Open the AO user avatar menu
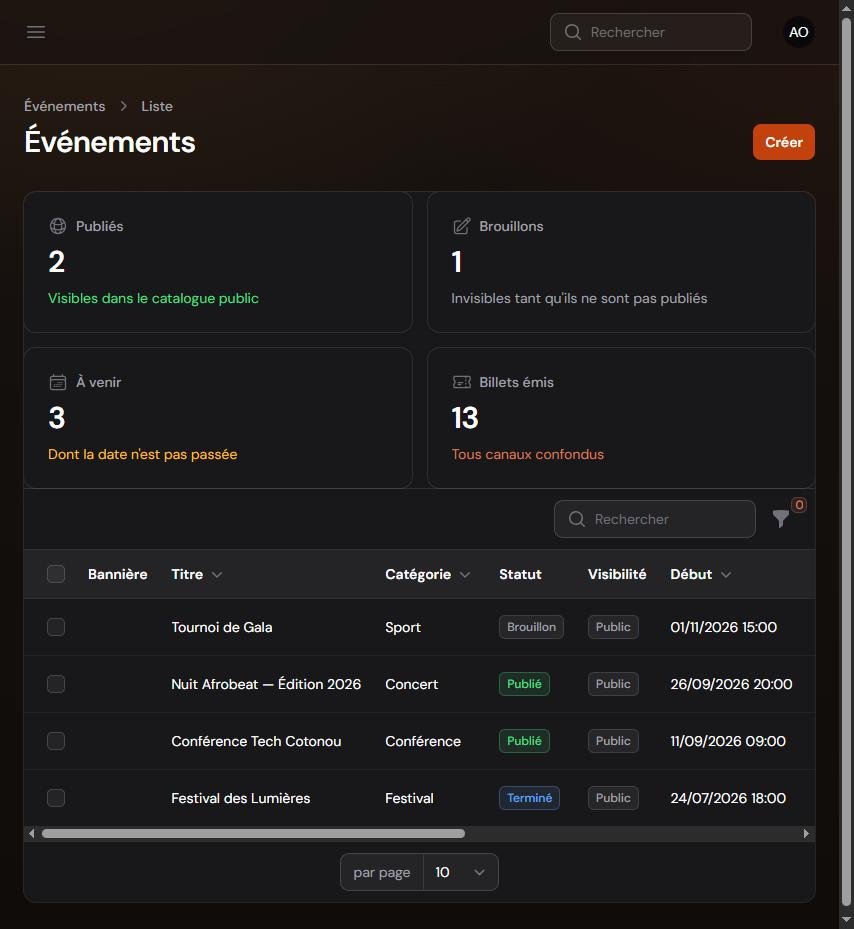Image resolution: width=854 pixels, height=929 pixels. (x=798, y=32)
